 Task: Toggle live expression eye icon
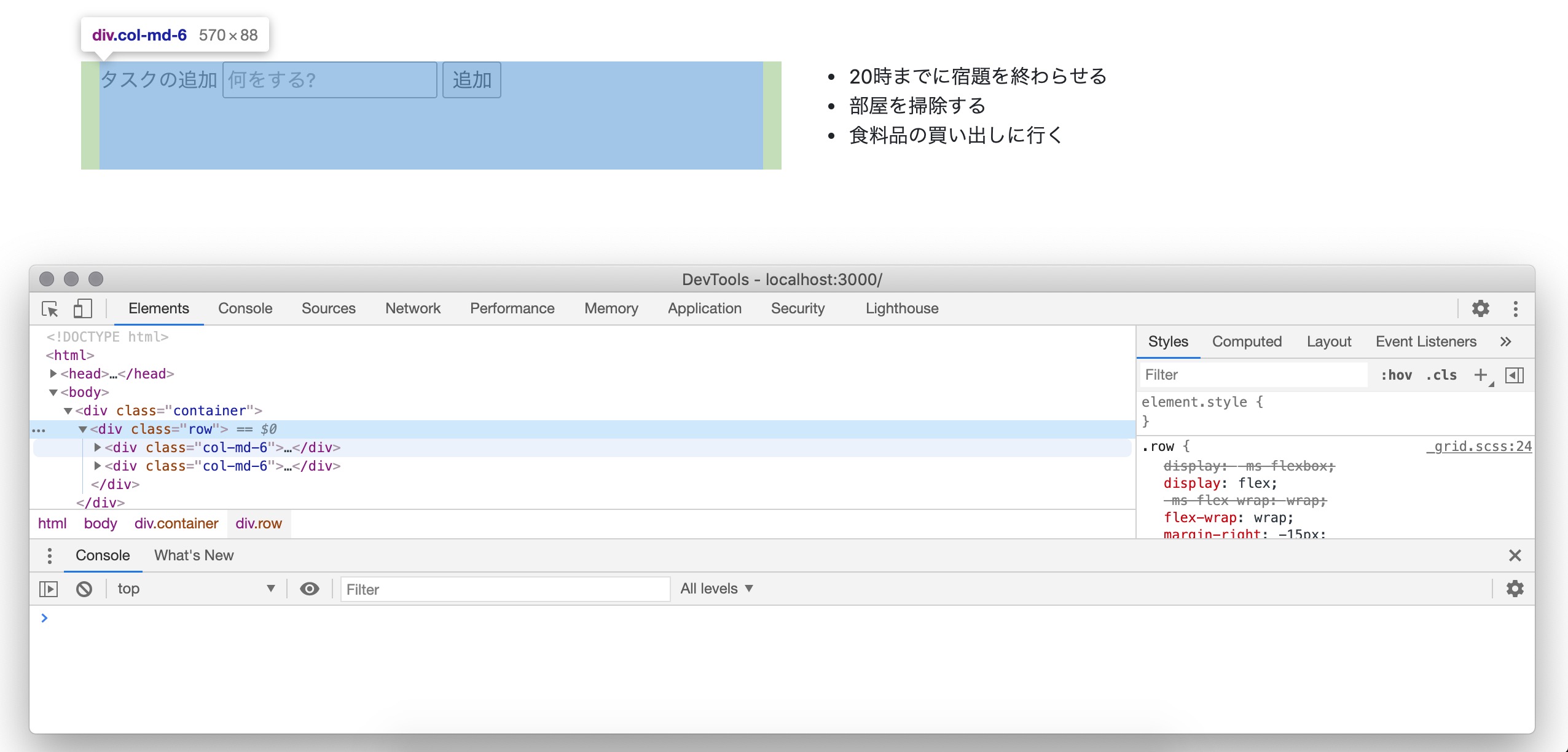(309, 589)
